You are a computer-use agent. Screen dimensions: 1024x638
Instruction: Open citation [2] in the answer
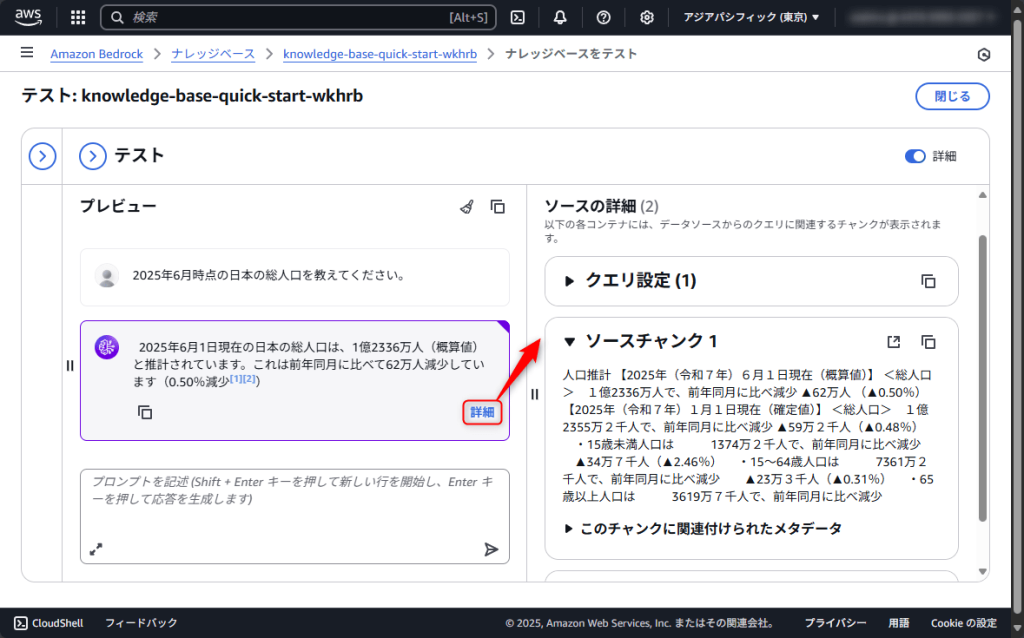click(249, 379)
